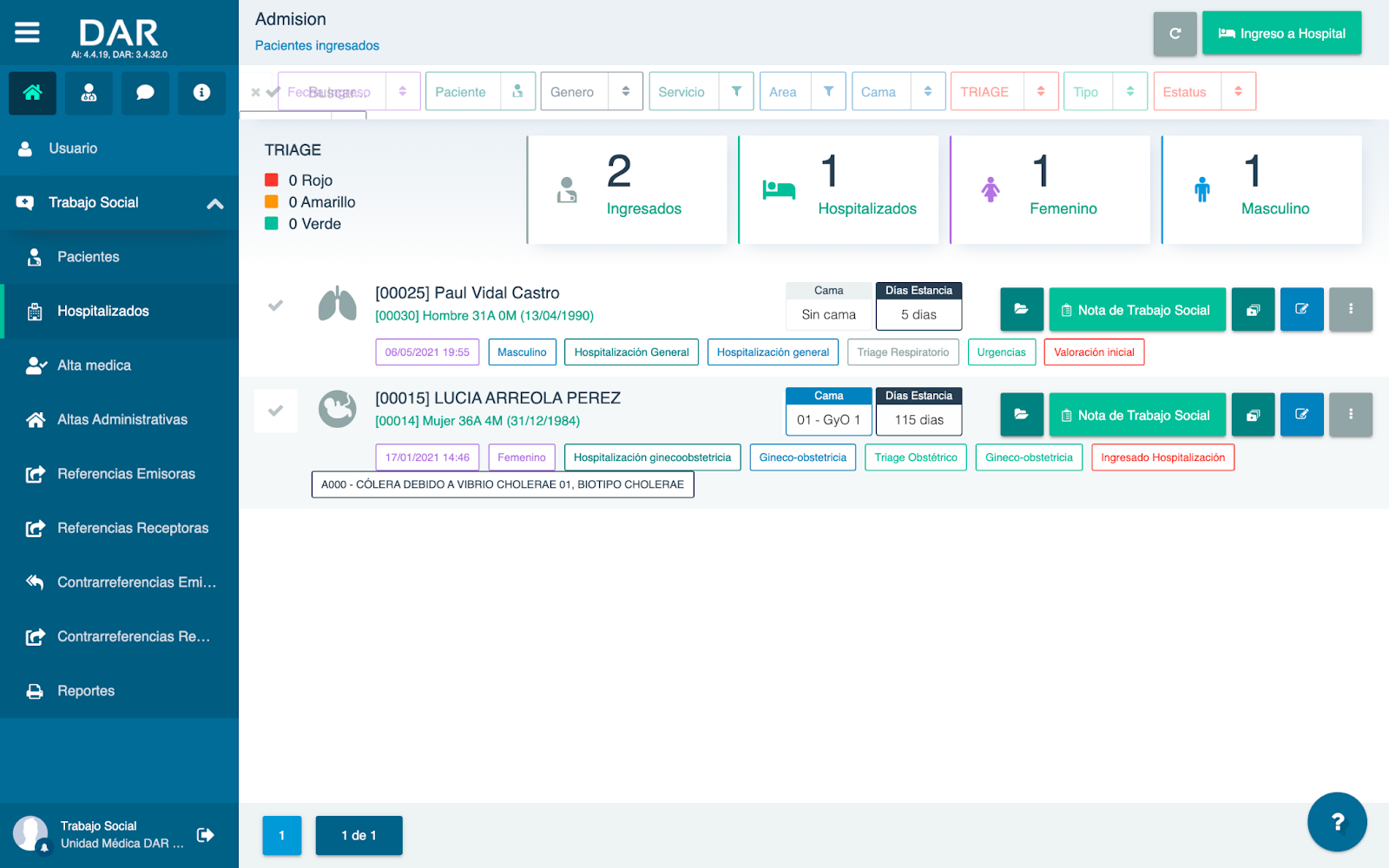Open the hamburger menu
1389x868 pixels.
pyautogui.click(x=27, y=33)
